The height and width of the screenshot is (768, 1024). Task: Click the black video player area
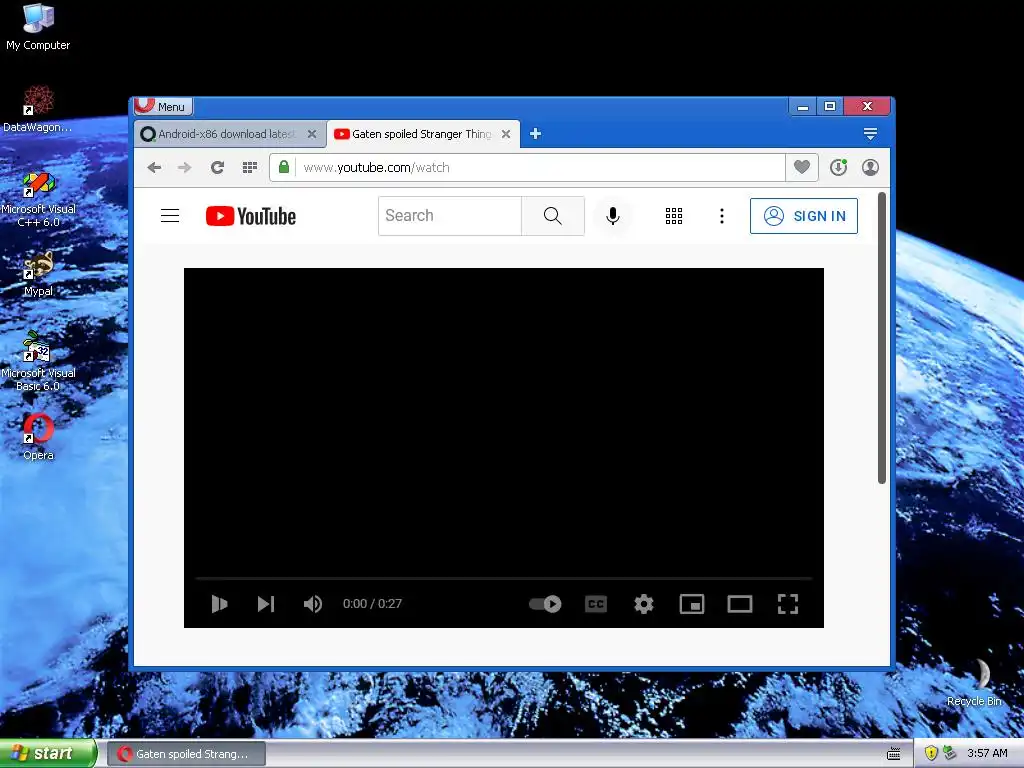coord(504,421)
